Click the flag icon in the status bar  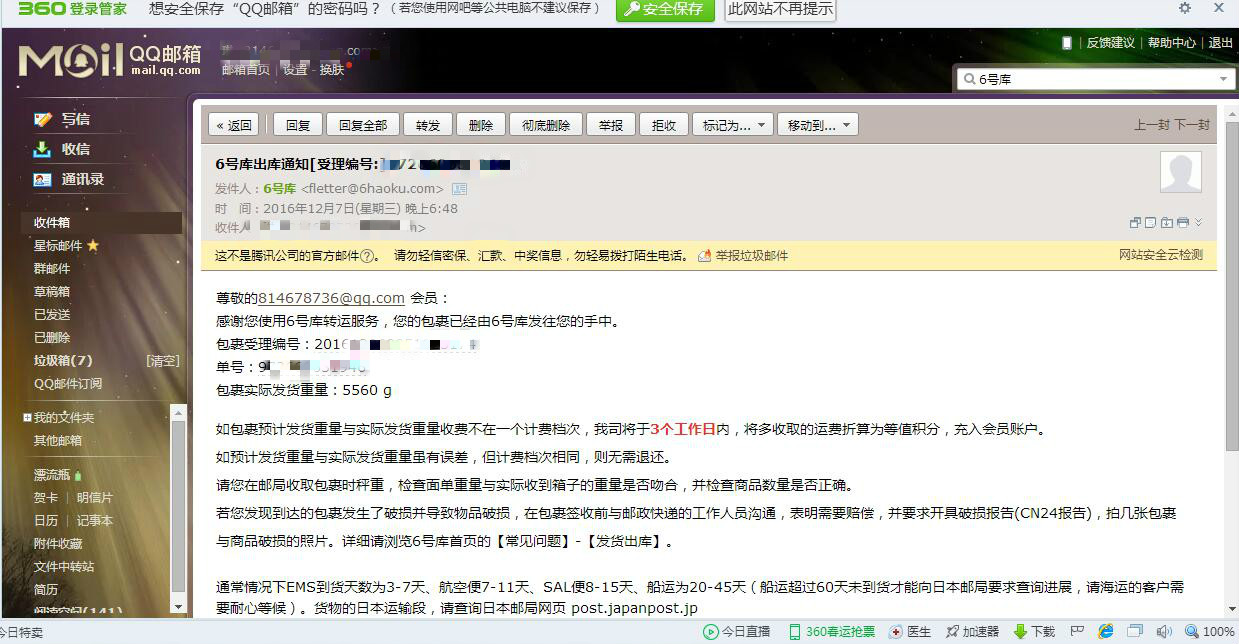pos(1079,632)
